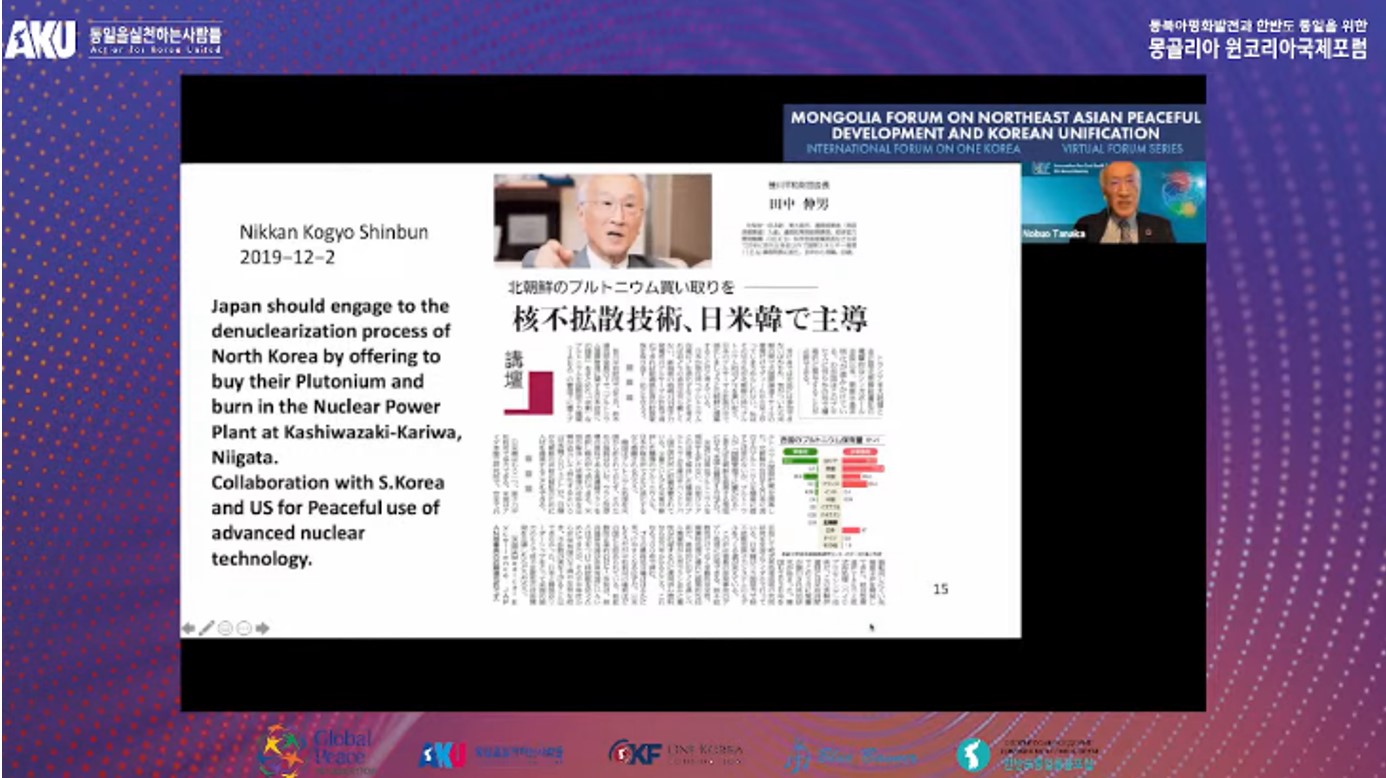Open the three-dots slideshow options icon
Viewport: 1386px width, 778px height.
[x=244, y=628]
